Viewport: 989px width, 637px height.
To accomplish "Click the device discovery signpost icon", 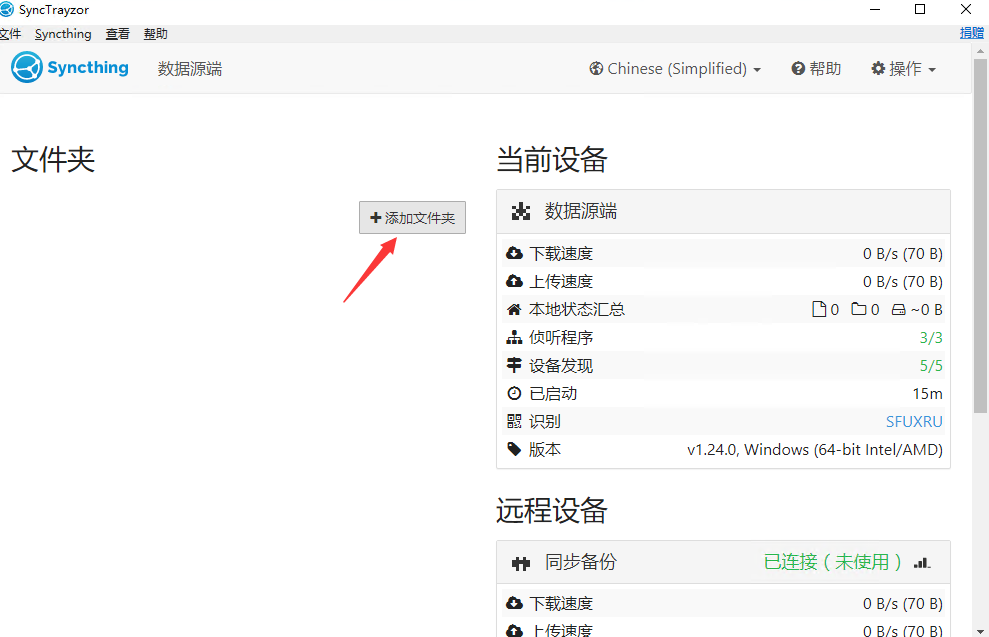I will [x=515, y=366].
